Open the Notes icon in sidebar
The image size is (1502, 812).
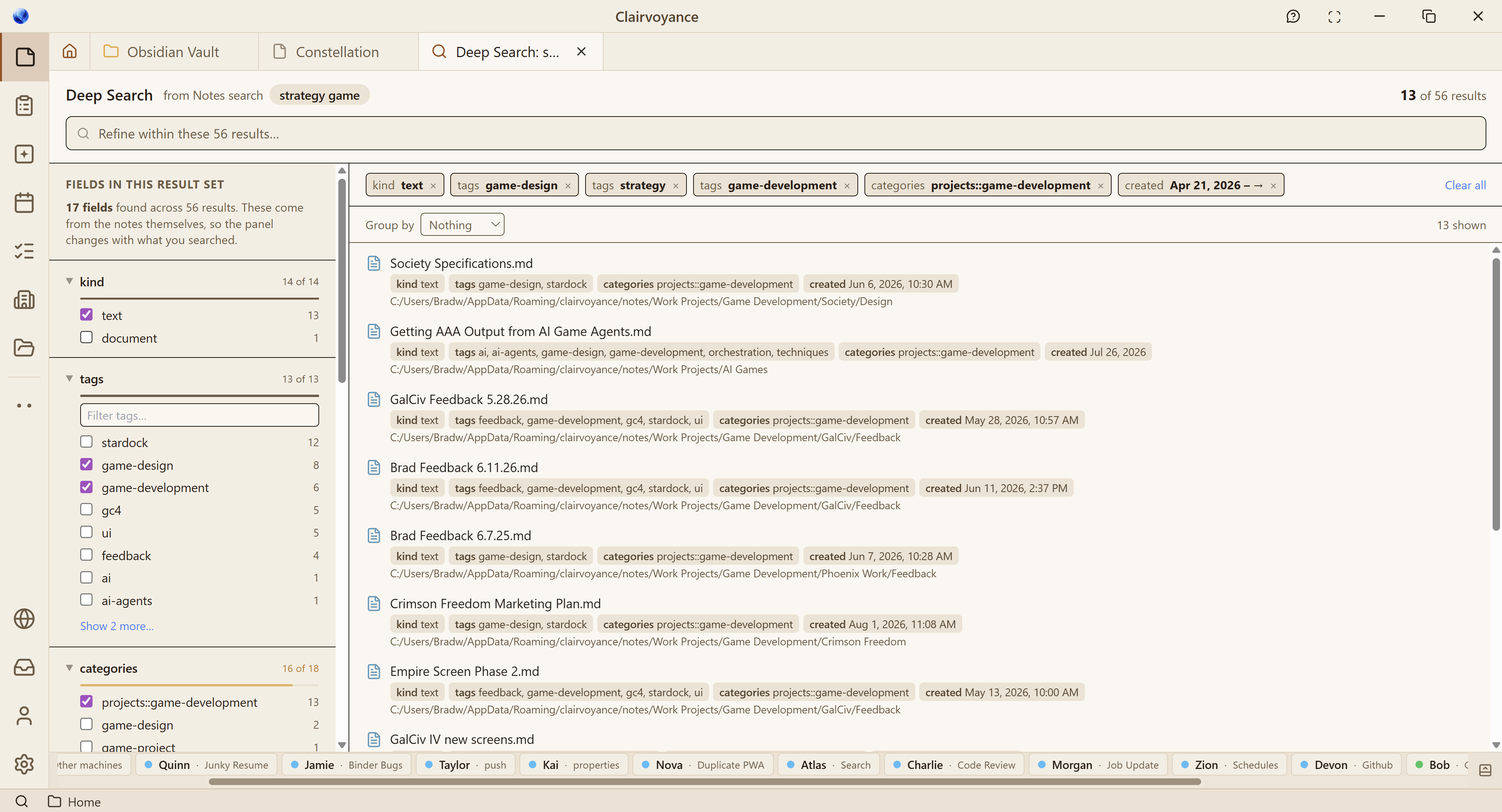pos(25,57)
